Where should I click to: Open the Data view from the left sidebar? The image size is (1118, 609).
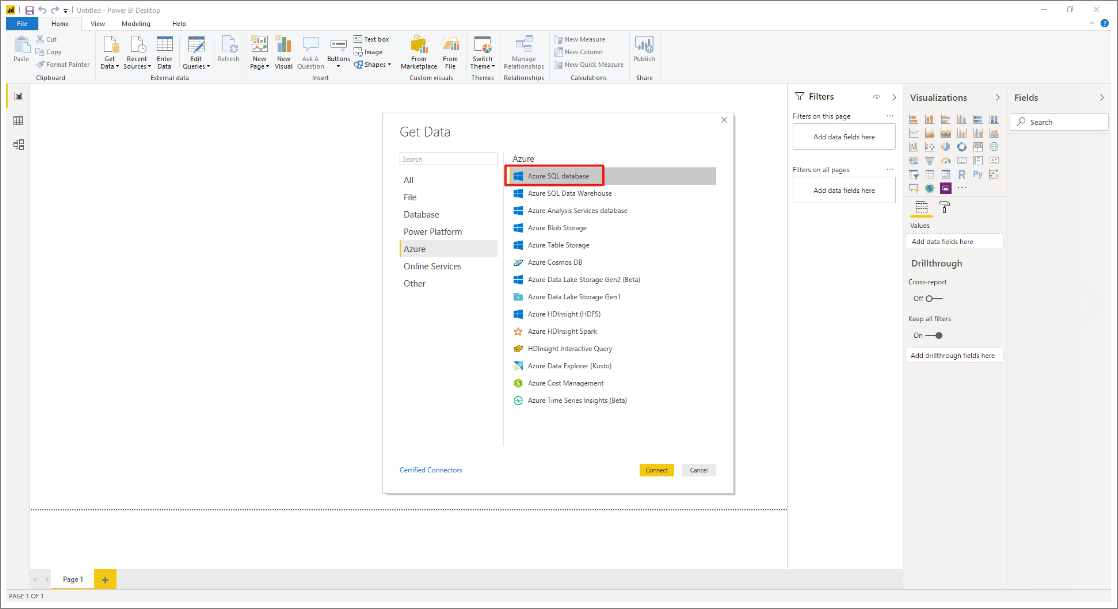point(17,120)
